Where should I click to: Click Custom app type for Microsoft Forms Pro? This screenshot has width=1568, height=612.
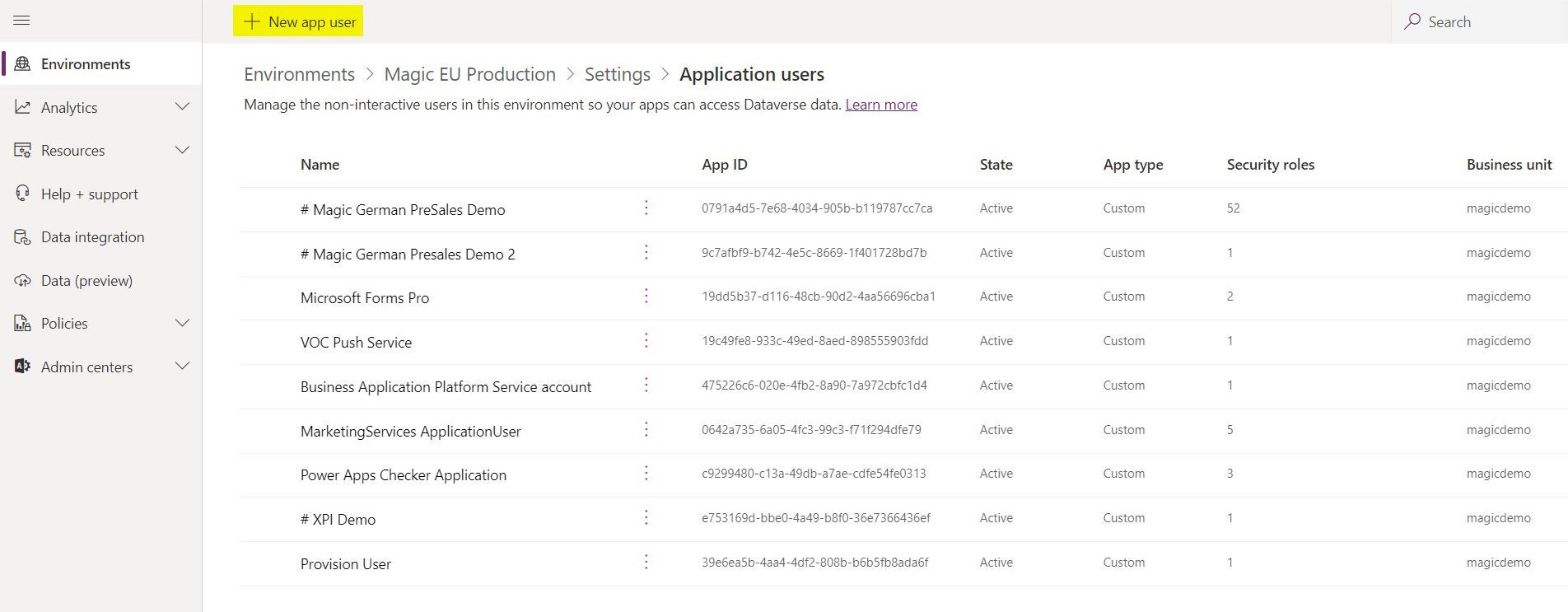pos(1124,297)
